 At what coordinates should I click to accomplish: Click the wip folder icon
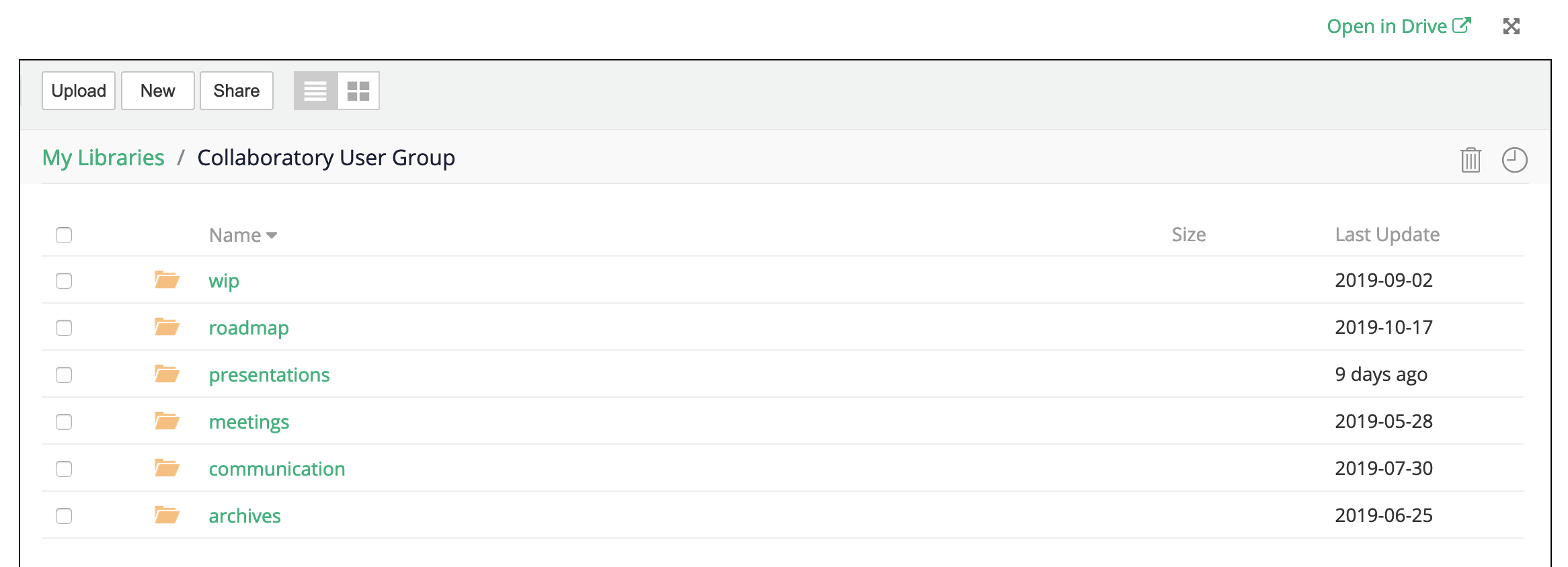(167, 279)
